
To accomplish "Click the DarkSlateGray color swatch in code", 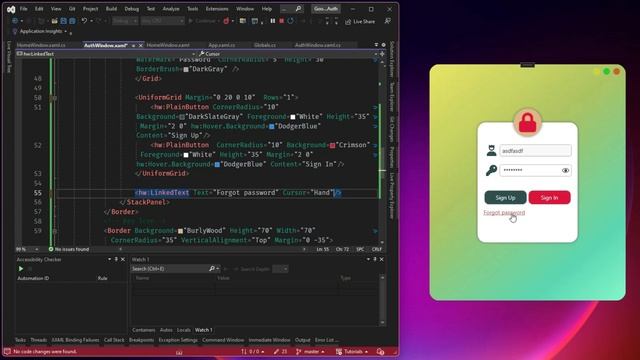I will pyautogui.click(x=182, y=117).
